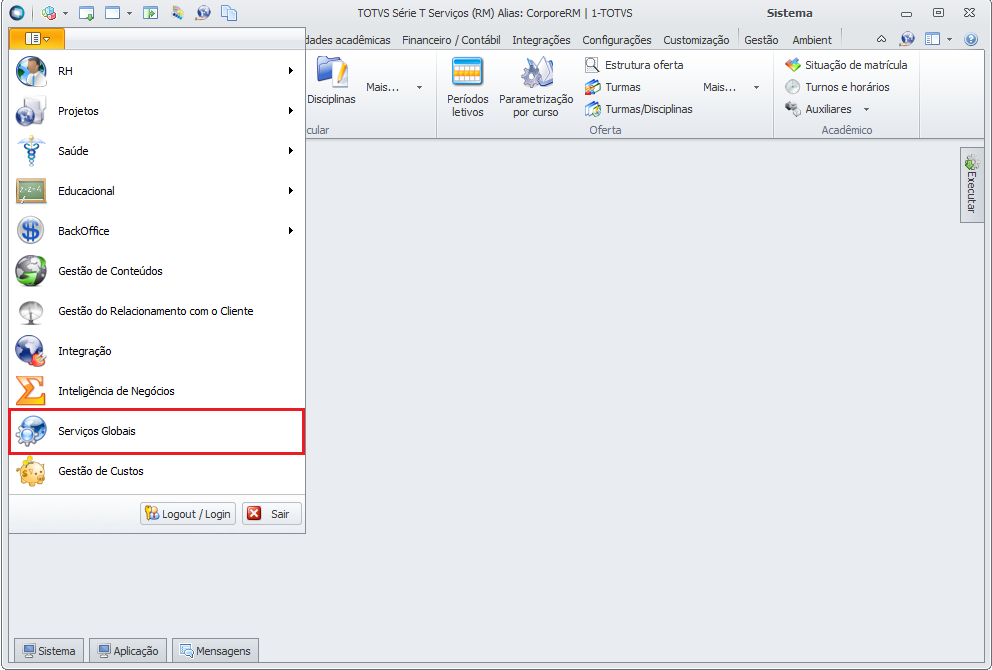Click the Educacional chalkboard icon

tap(31, 190)
